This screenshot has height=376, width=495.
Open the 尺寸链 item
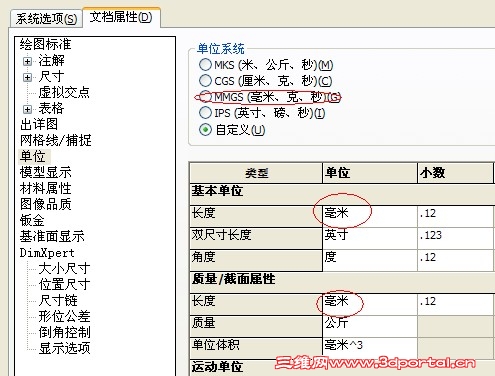(58, 300)
